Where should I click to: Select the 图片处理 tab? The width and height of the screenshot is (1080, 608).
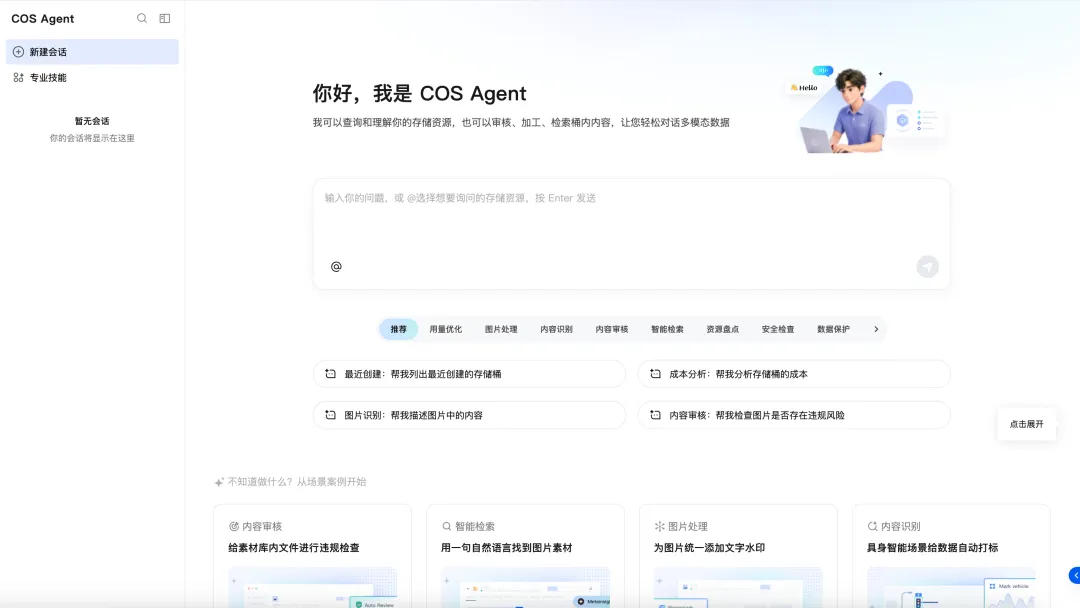coord(501,329)
